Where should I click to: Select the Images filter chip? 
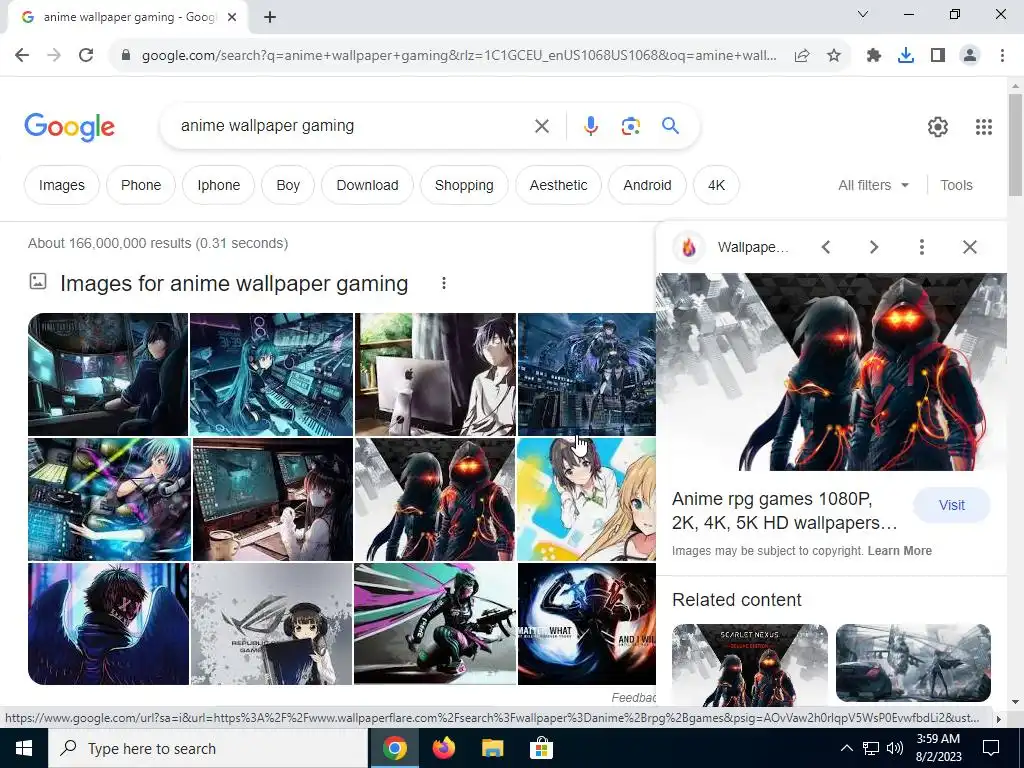[61, 185]
